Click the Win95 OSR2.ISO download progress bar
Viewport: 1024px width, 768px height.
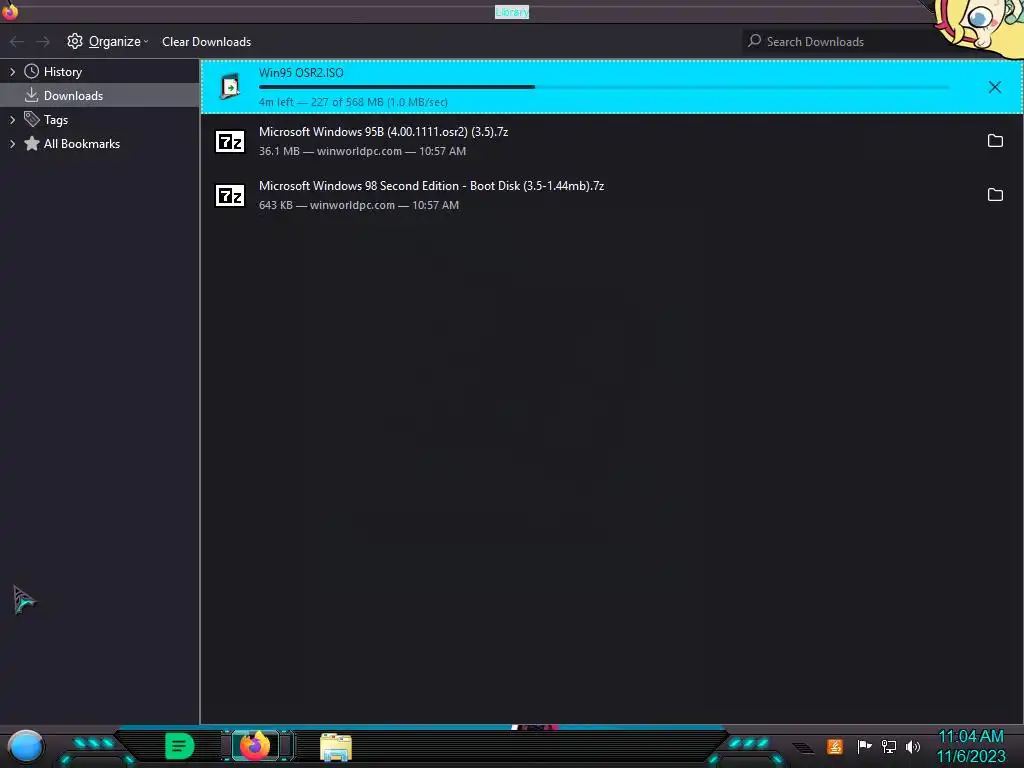pos(603,87)
